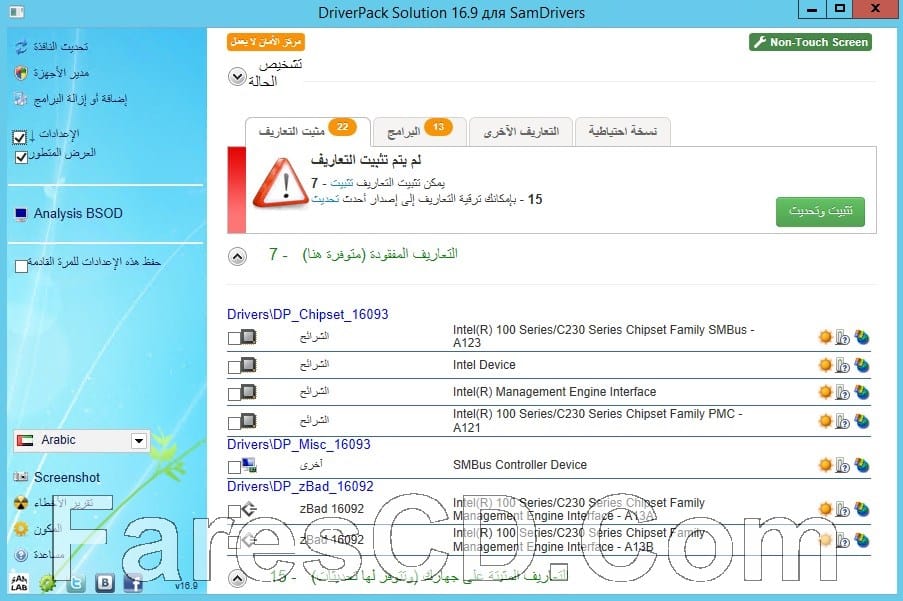Check the box for SMBus - A123 driver
This screenshot has width=903, height=601.
point(234,338)
